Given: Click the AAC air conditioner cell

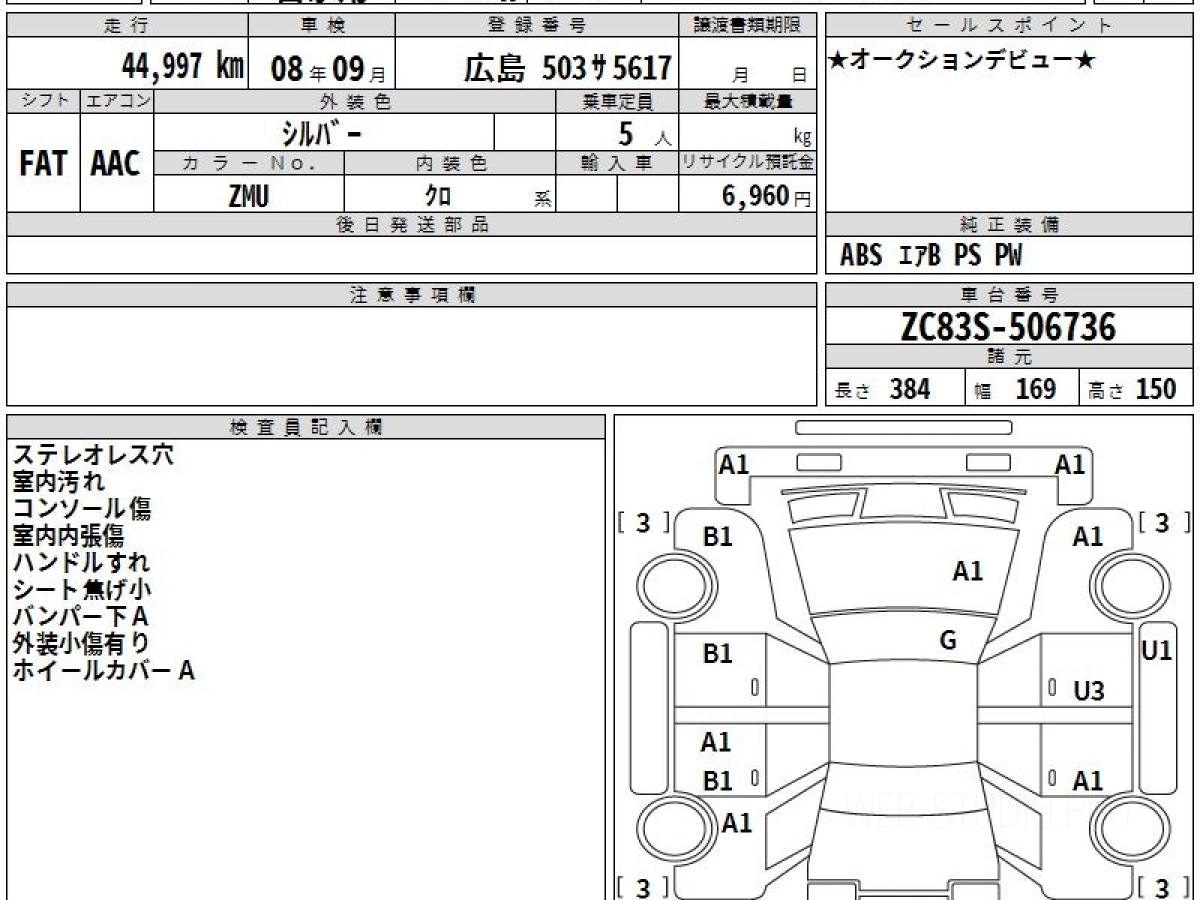Looking at the screenshot, I should pyautogui.click(x=116, y=164).
